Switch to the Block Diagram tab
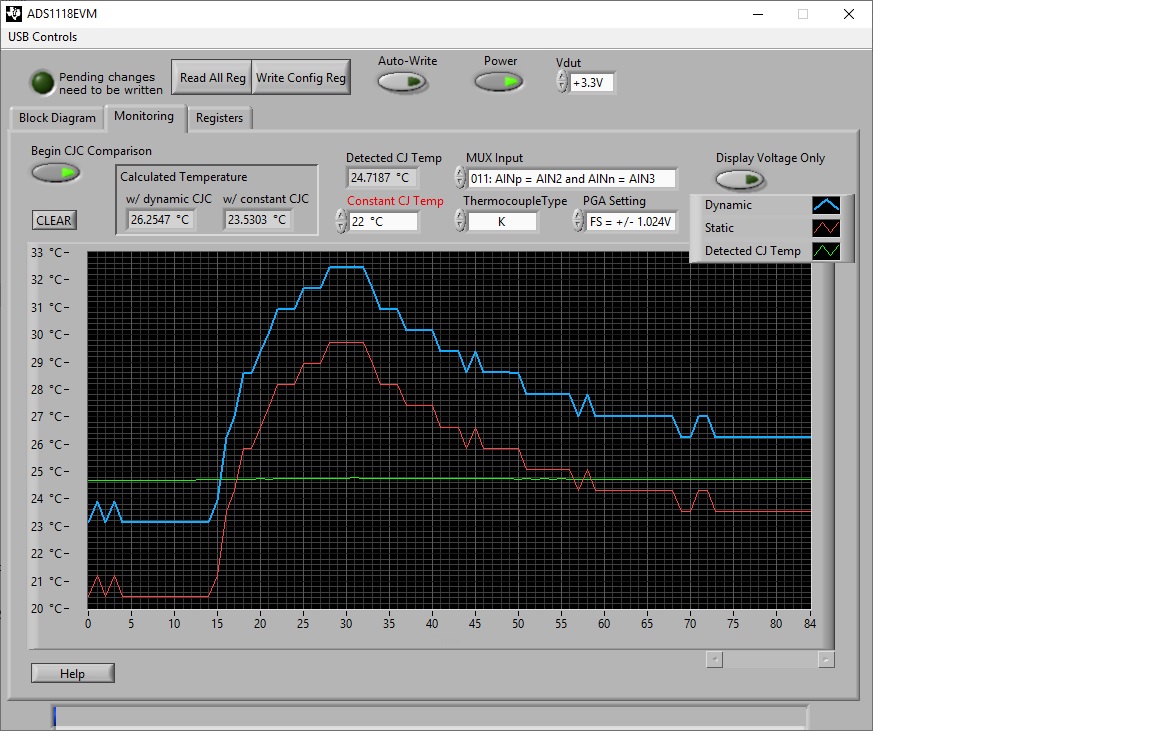1152x731 pixels. (57, 118)
